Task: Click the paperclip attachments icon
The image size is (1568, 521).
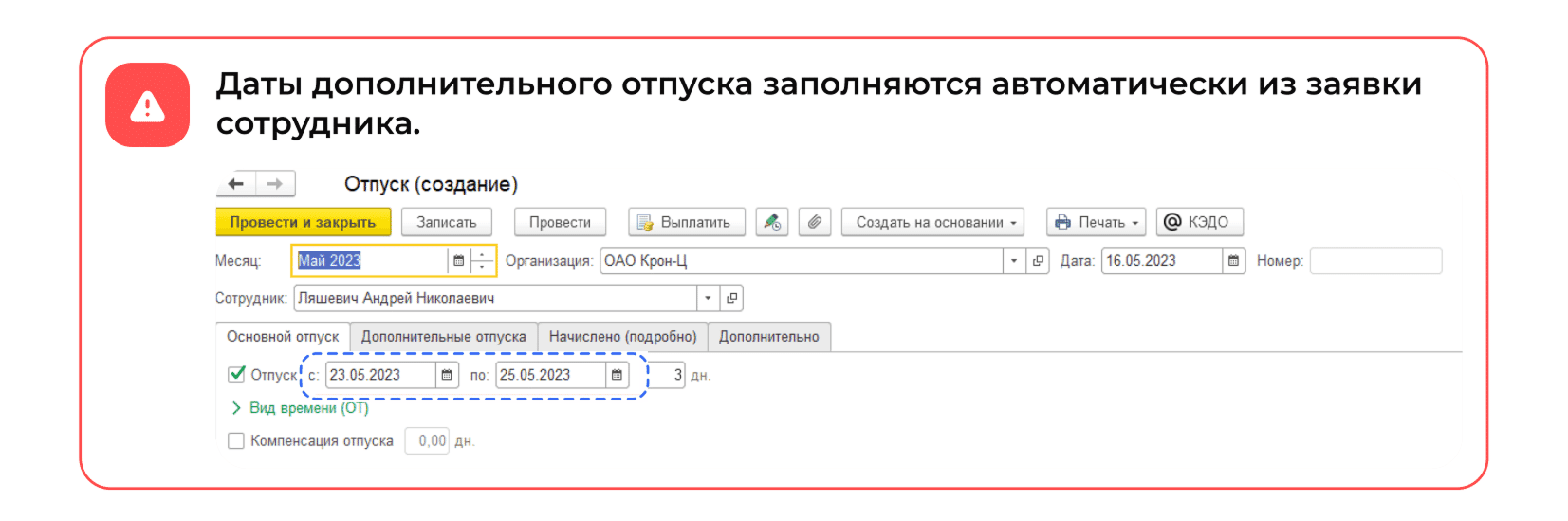Action: [x=814, y=222]
